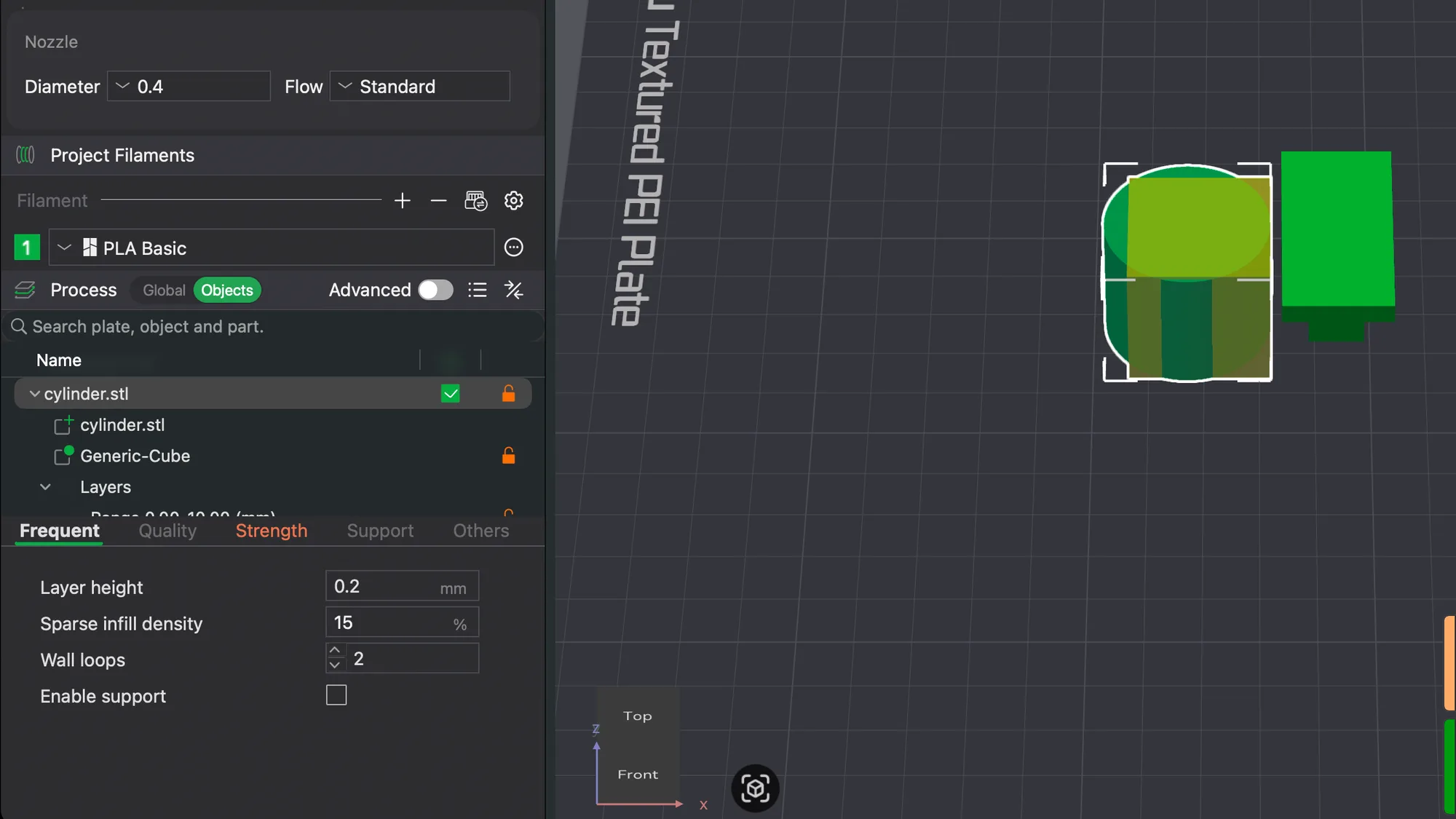Click orange lock on Generic-Cube row
Screen dimensions: 1456x819
(x=508, y=456)
